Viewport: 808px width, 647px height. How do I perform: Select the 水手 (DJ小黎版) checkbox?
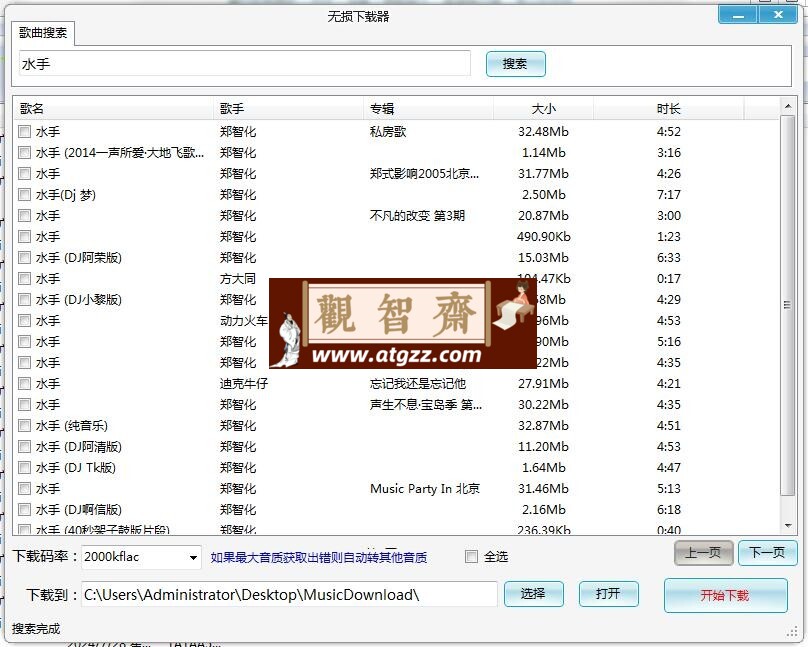(24, 300)
